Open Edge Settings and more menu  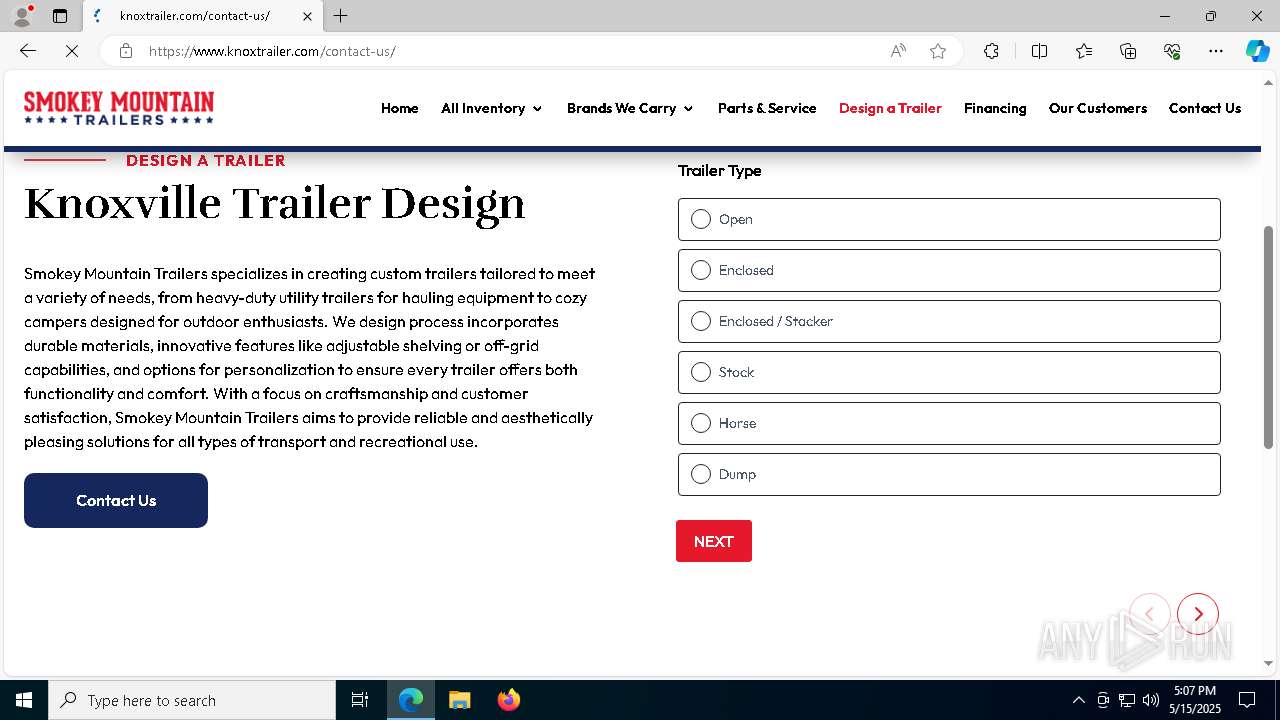point(1216,51)
